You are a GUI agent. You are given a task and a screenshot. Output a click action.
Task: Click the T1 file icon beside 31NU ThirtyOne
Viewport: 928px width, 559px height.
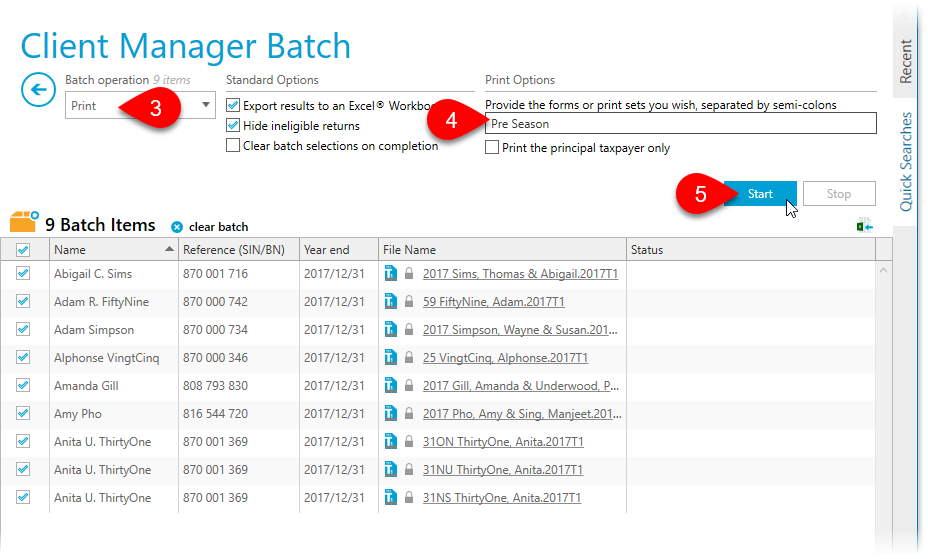coord(391,469)
